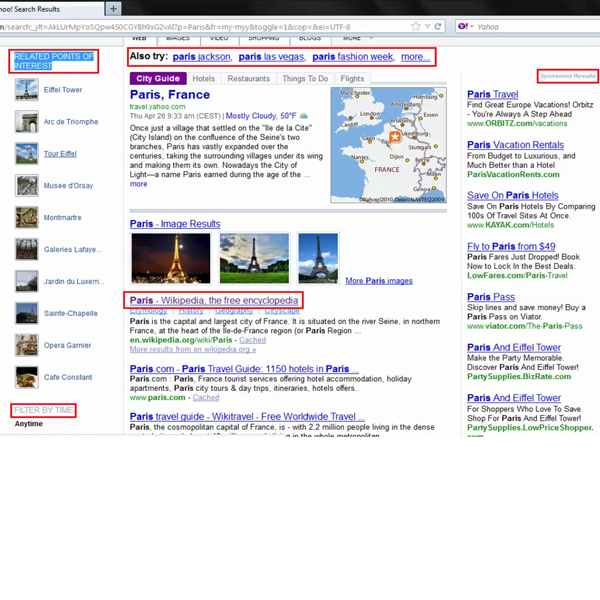Open Paris.com Travel Guide result
This screenshot has height=600, width=600.
click(x=244, y=369)
